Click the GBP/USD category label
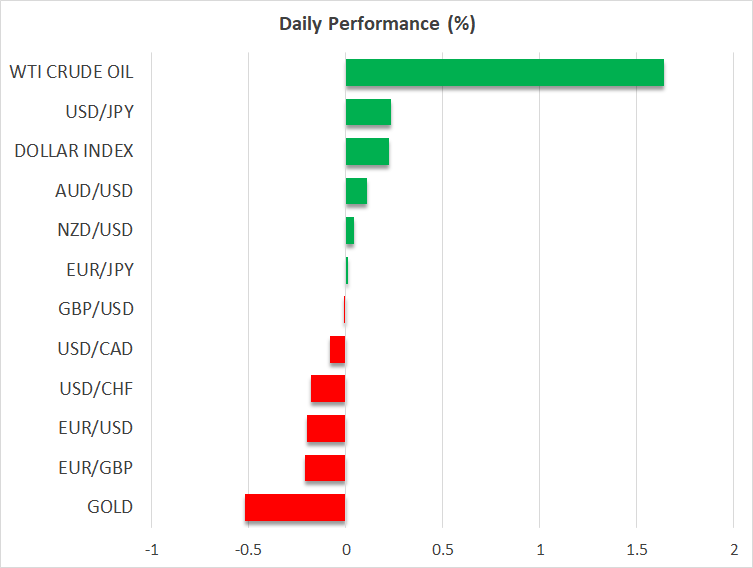The height and width of the screenshot is (568, 753). [96, 309]
